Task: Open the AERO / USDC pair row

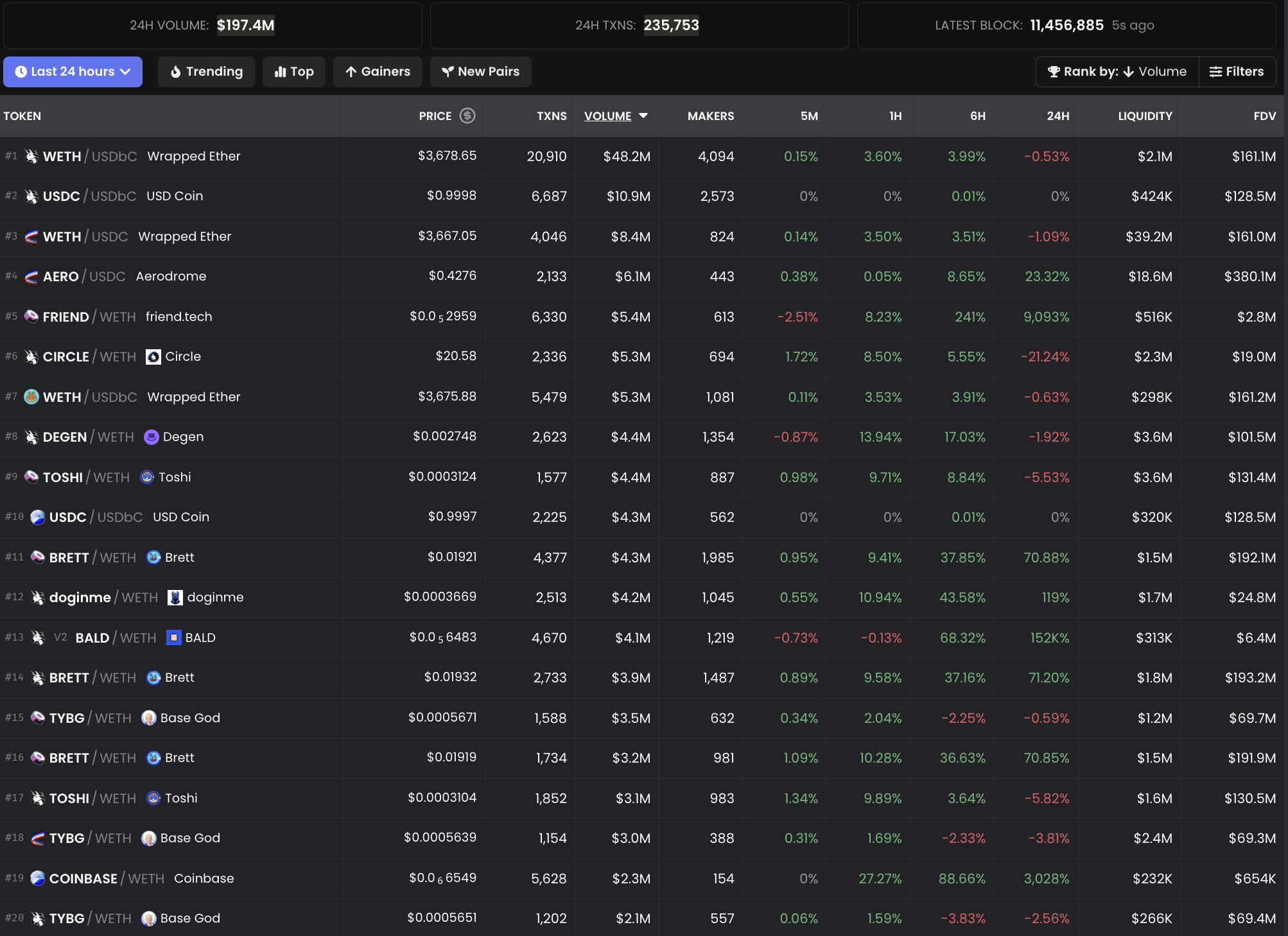Action: [642, 276]
